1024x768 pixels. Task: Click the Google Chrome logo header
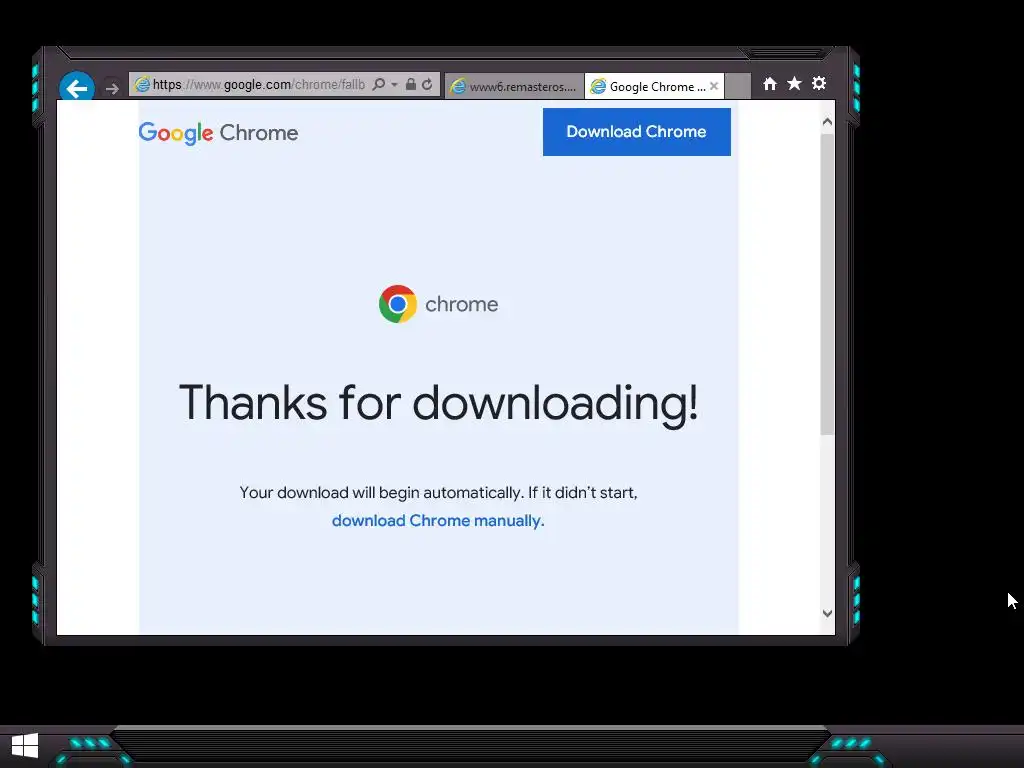click(x=218, y=133)
